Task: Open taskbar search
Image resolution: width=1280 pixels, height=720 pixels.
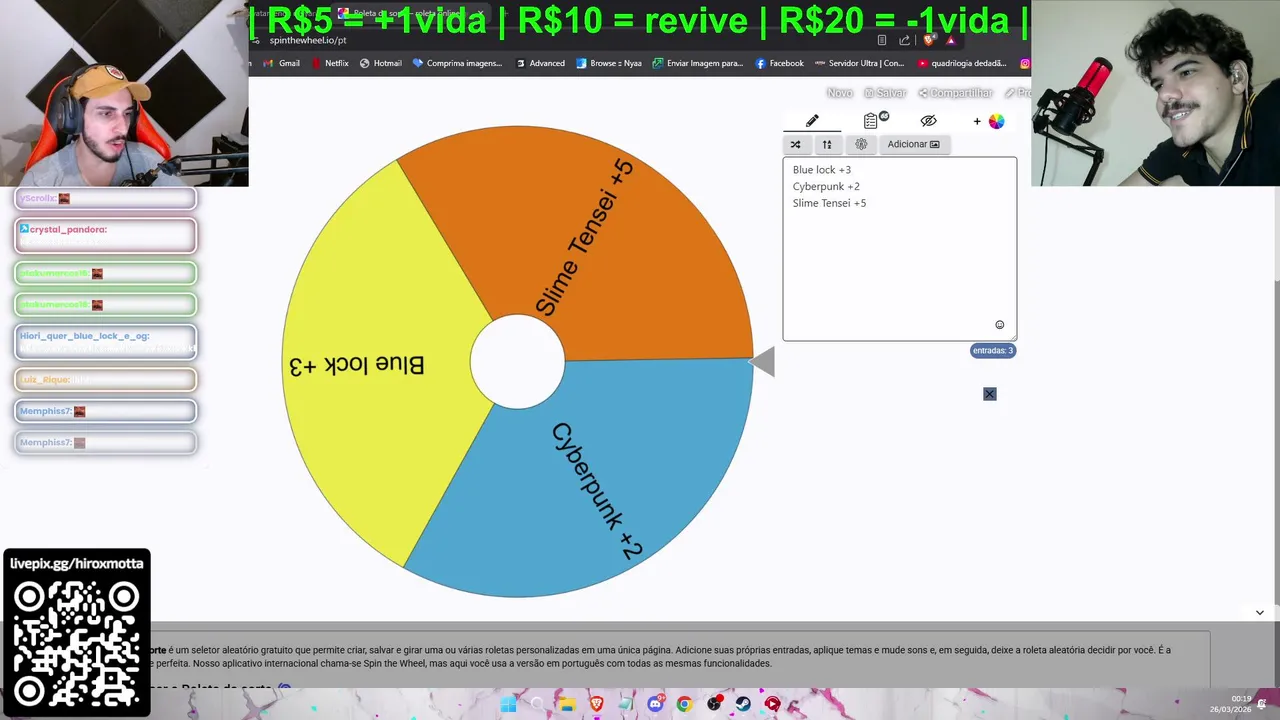Action: coord(537,704)
